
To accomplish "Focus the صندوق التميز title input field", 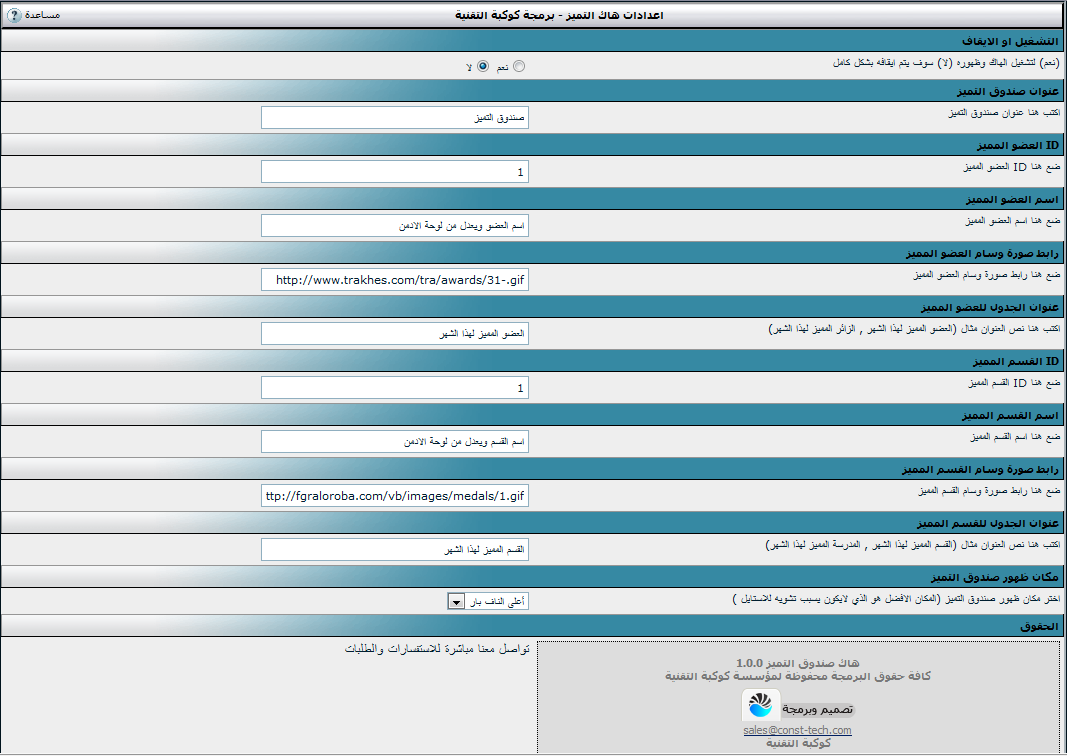I will click(x=395, y=118).
